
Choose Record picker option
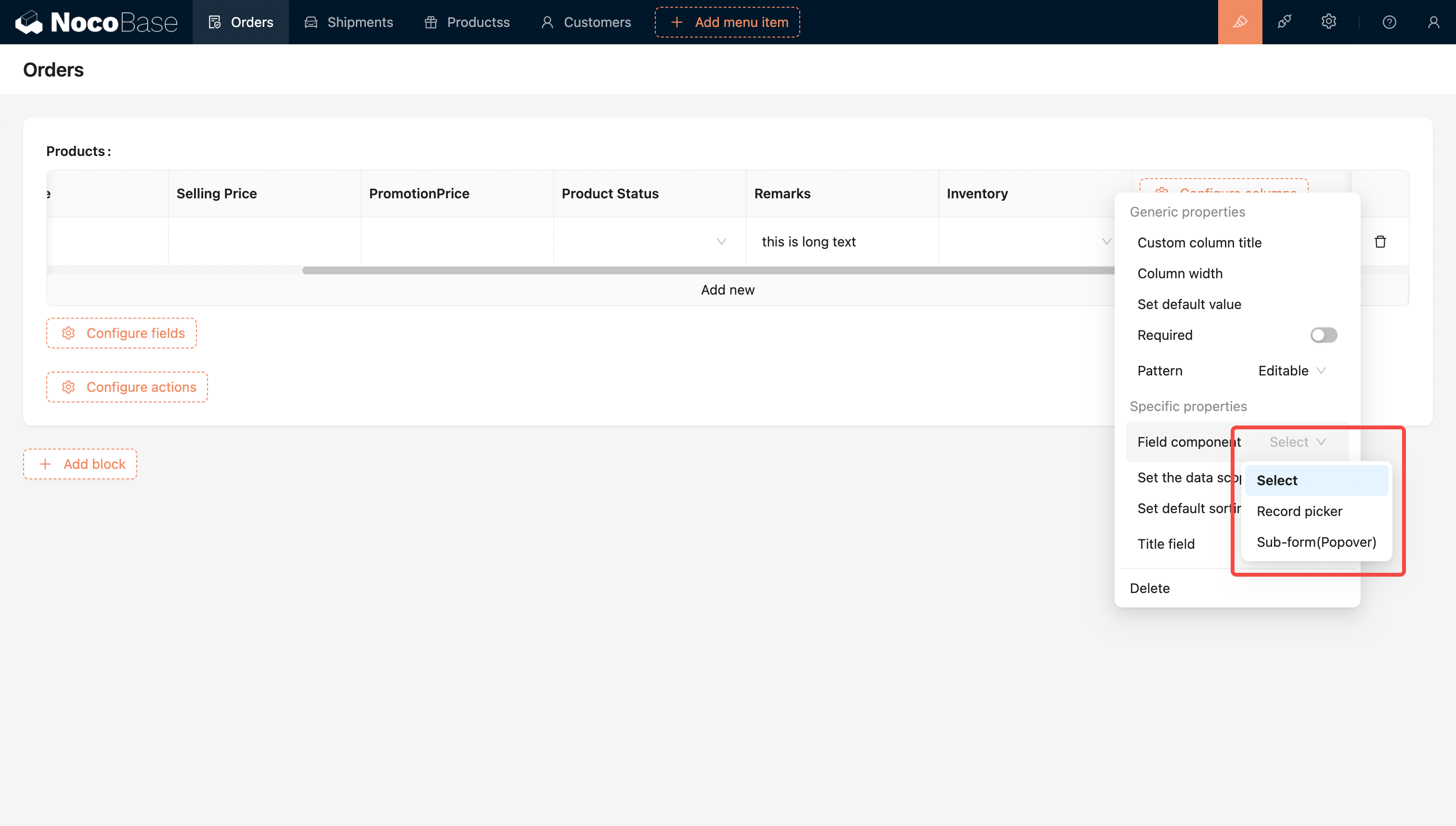click(1300, 511)
